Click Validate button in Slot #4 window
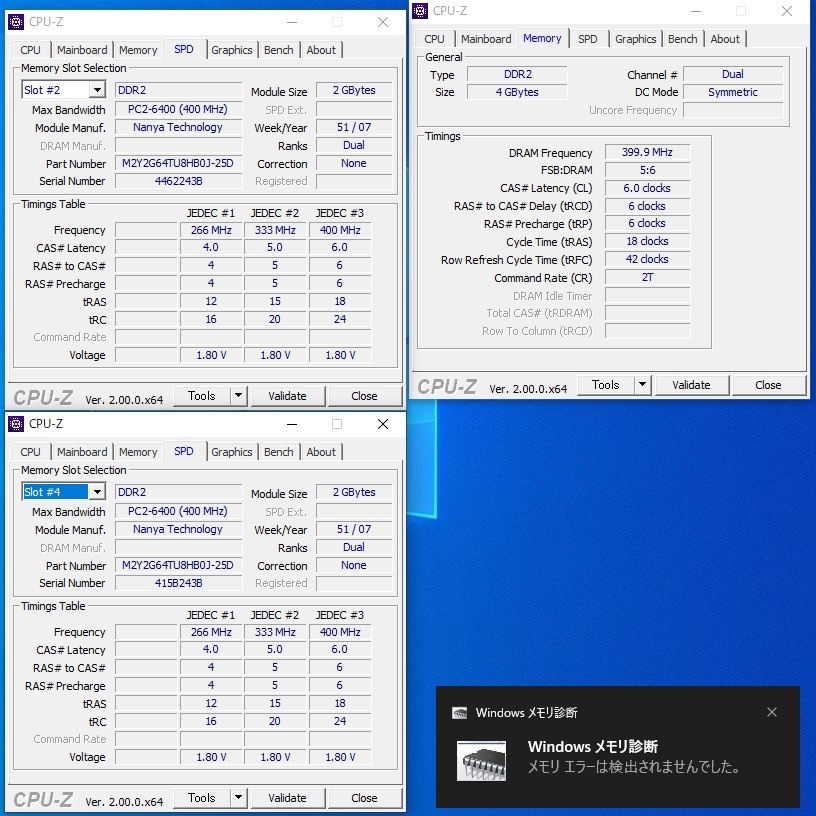The image size is (816, 816). [x=287, y=798]
